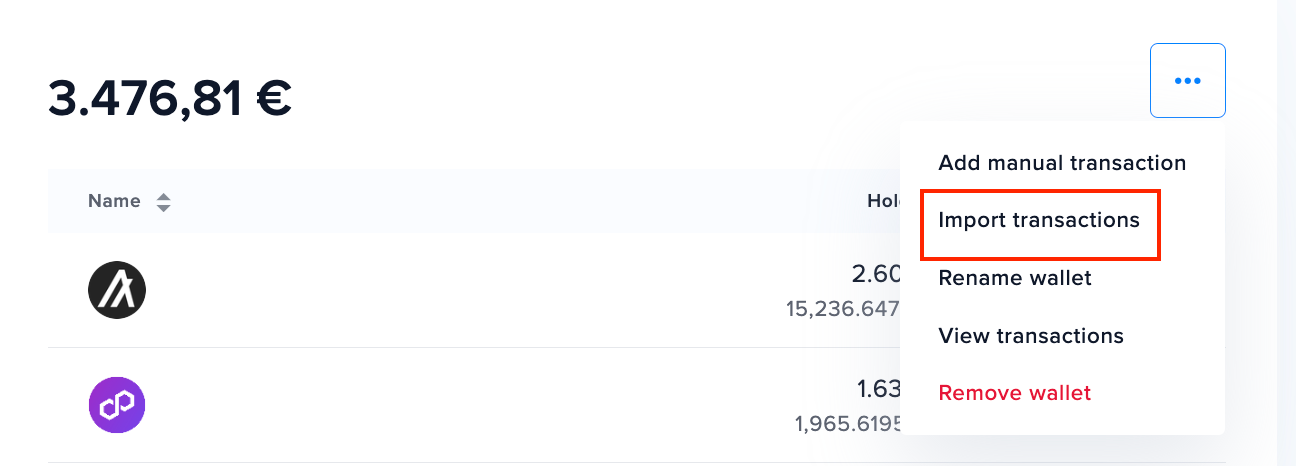This screenshot has width=1296, height=466.
Task: Sort the table by Name column header
Action: point(114,201)
